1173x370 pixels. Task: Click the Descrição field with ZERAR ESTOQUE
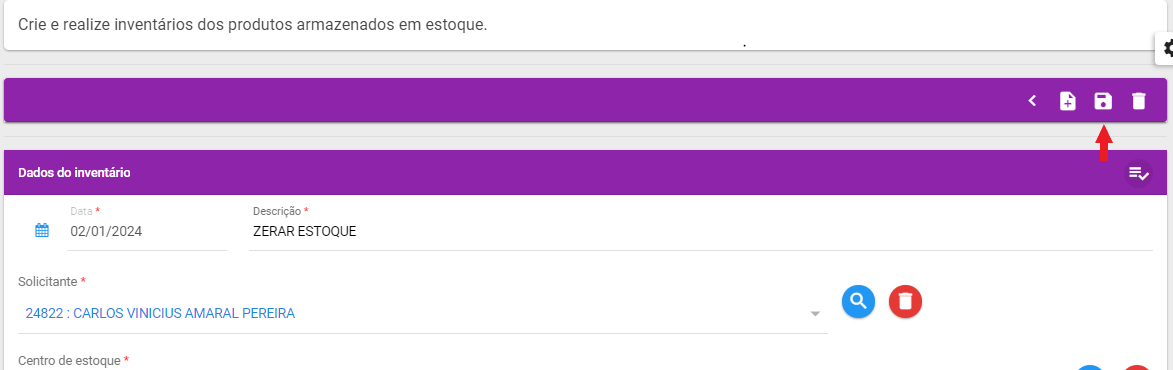[700, 232]
